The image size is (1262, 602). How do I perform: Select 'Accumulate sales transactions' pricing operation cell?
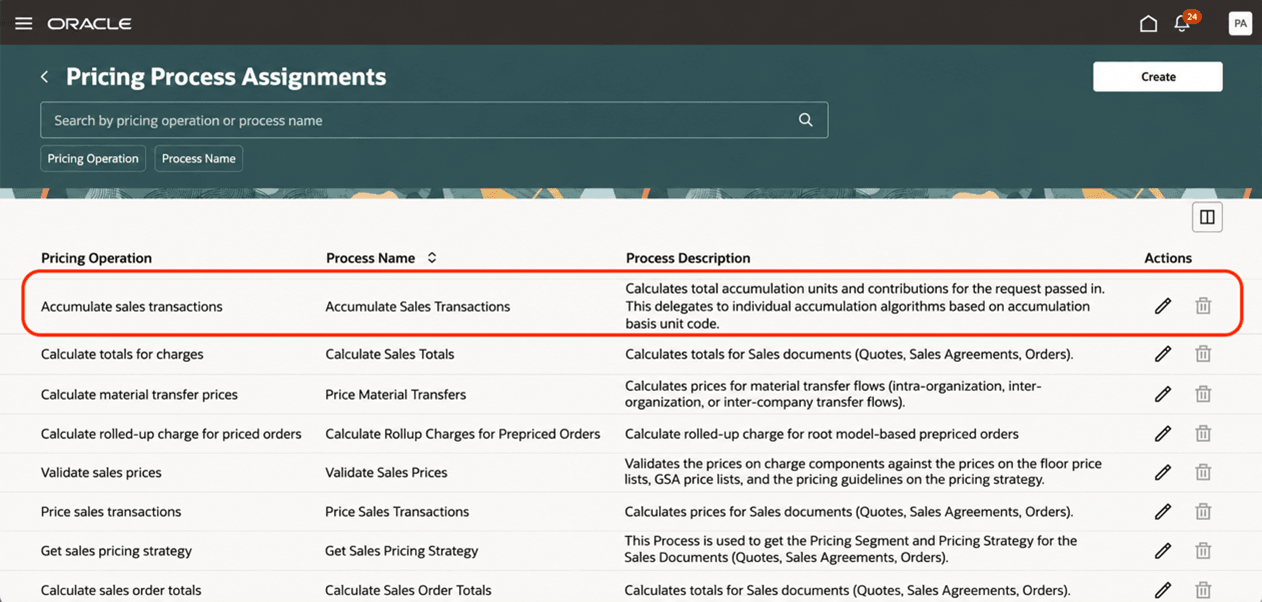pyautogui.click(x=132, y=307)
